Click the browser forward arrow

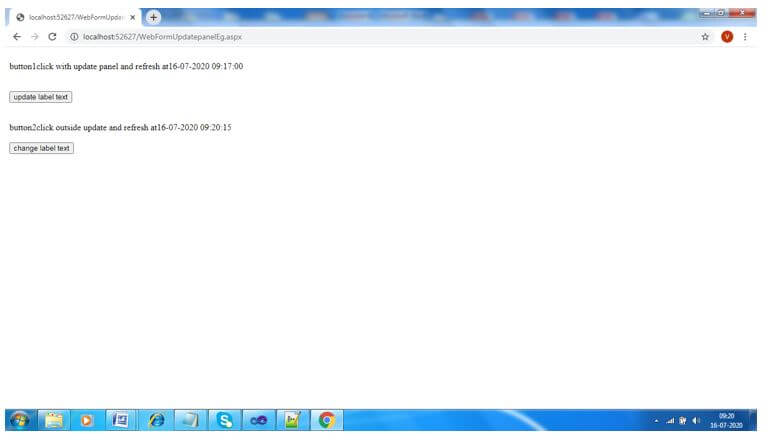[34, 37]
